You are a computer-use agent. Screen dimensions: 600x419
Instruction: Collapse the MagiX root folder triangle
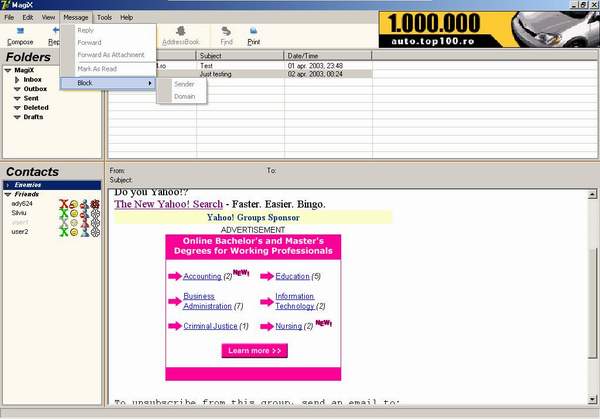point(8,70)
